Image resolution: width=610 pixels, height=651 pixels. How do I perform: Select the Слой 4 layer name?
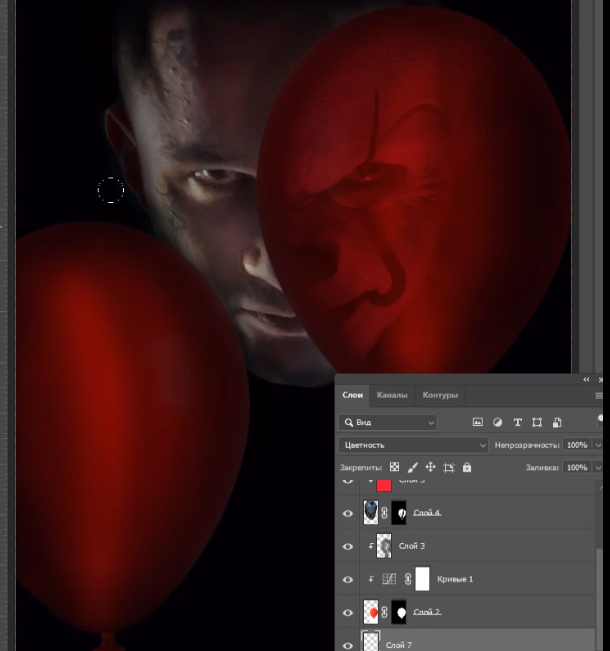(427, 513)
